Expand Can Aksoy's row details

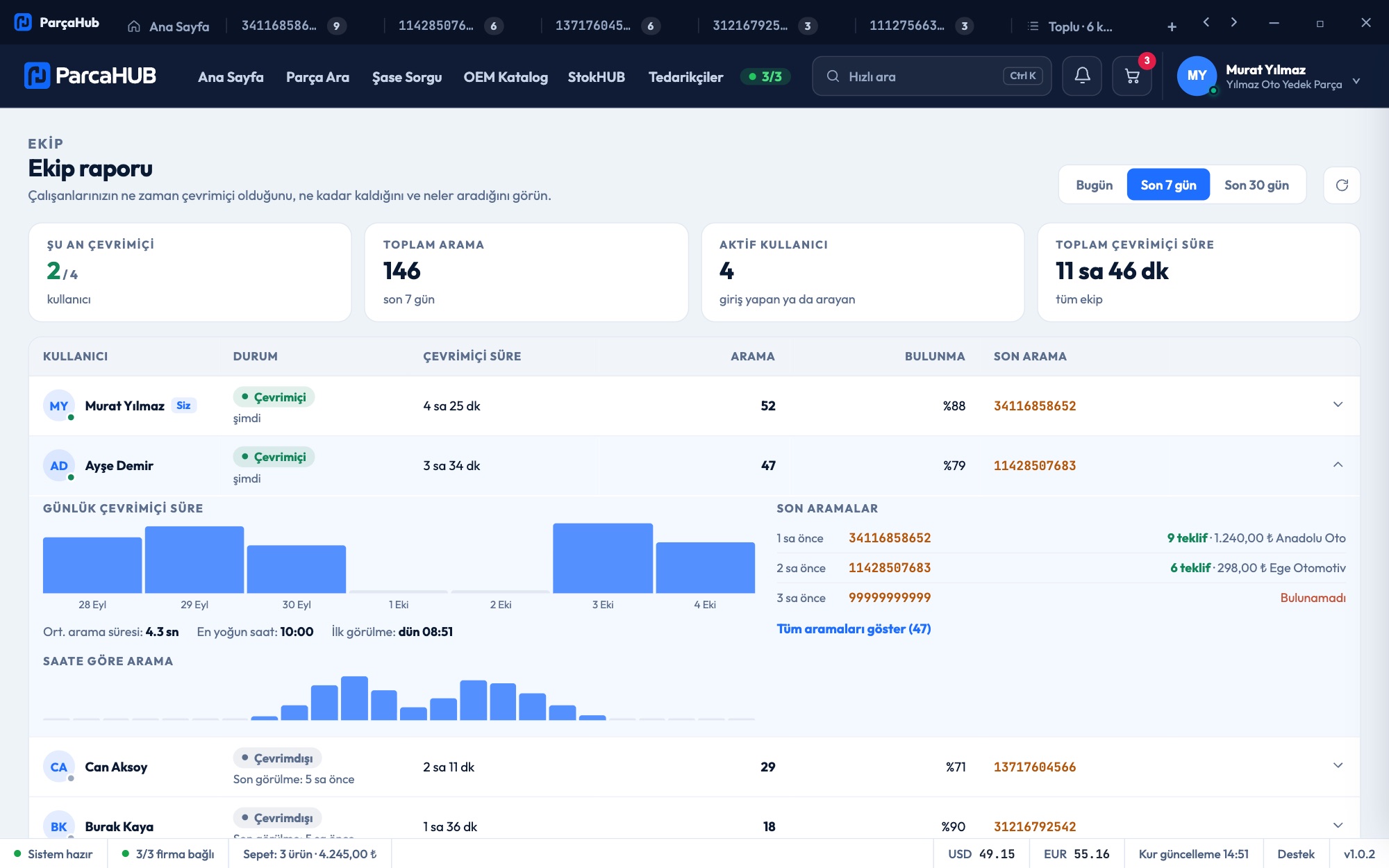pos(1338,766)
